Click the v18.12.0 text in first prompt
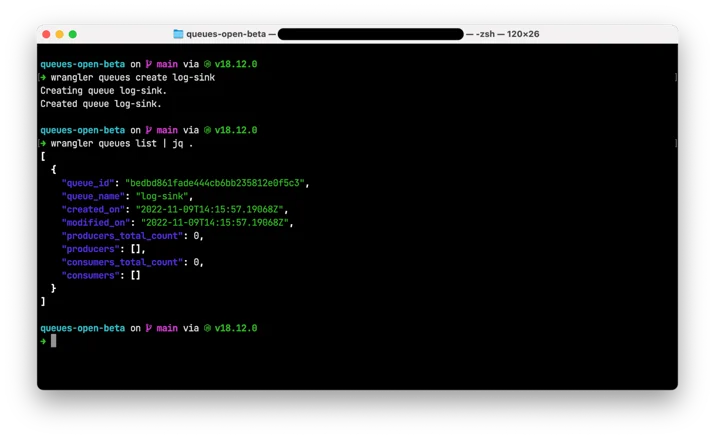The width and height of the screenshot is (715, 439). tap(236, 64)
